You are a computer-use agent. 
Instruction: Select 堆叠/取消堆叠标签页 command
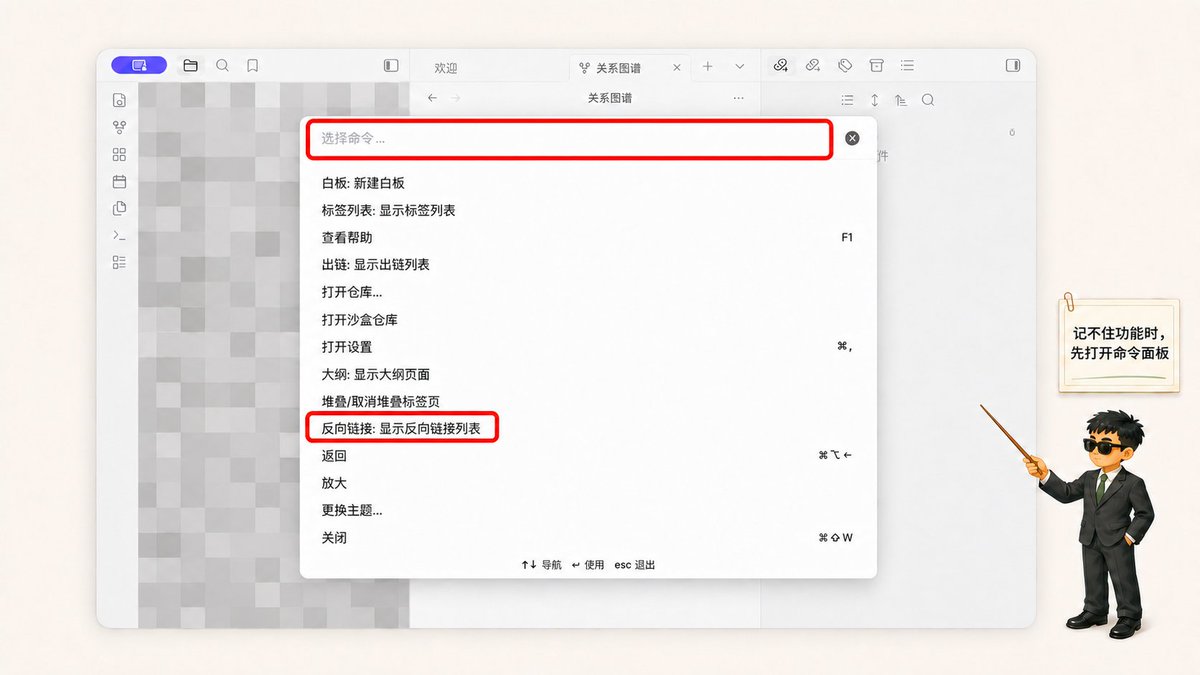click(x=588, y=401)
